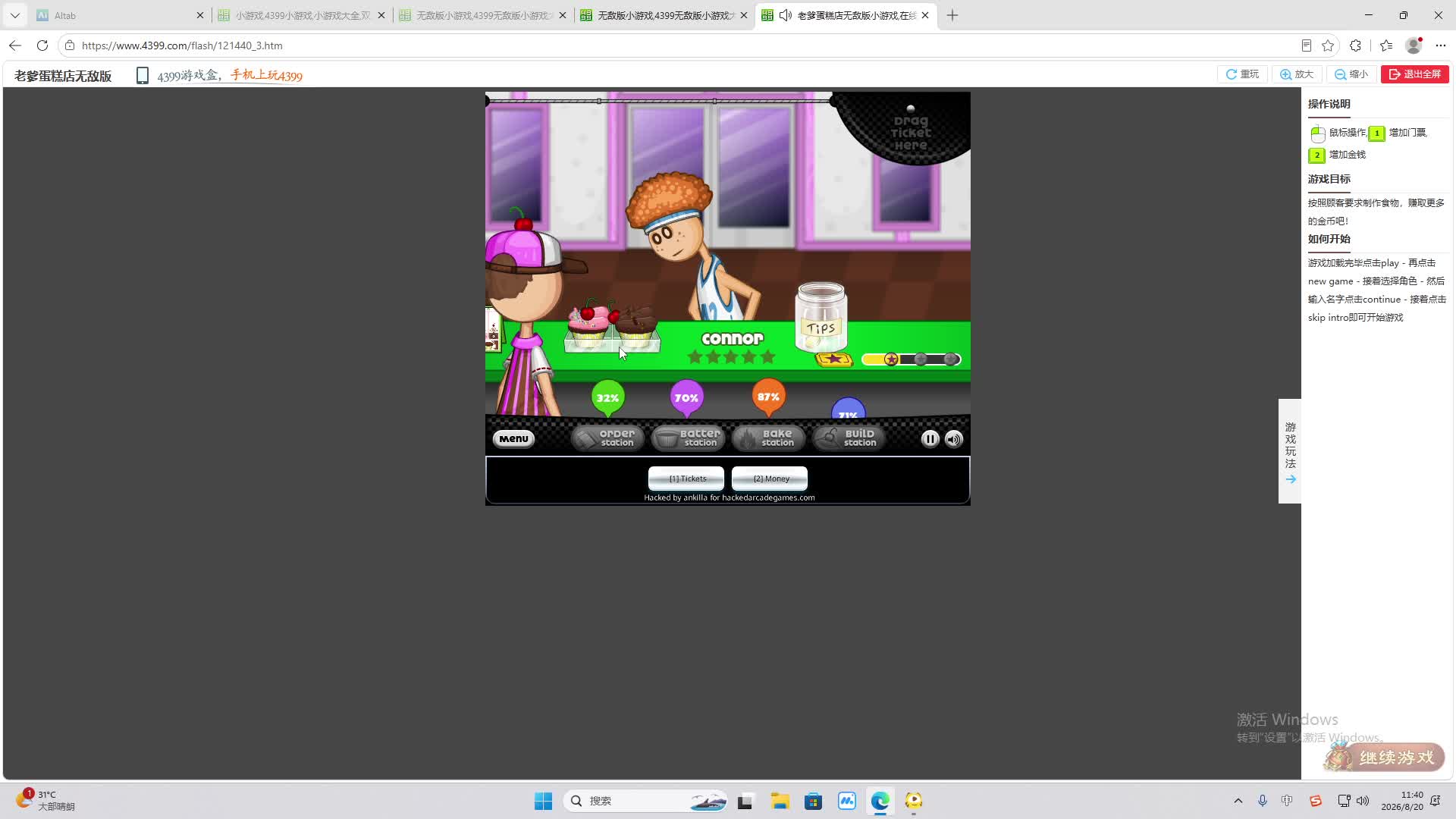Click 重玩 to replay the game
This screenshot has width=1456, height=819.
[1242, 74]
